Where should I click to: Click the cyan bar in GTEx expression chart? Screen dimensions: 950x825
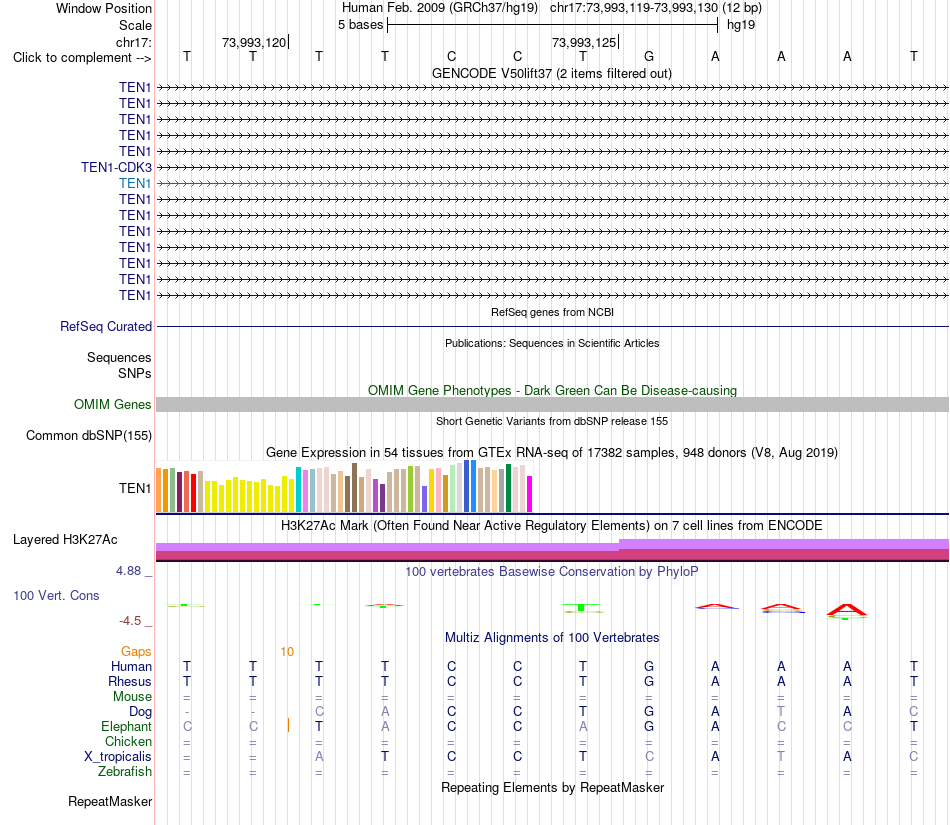298,489
